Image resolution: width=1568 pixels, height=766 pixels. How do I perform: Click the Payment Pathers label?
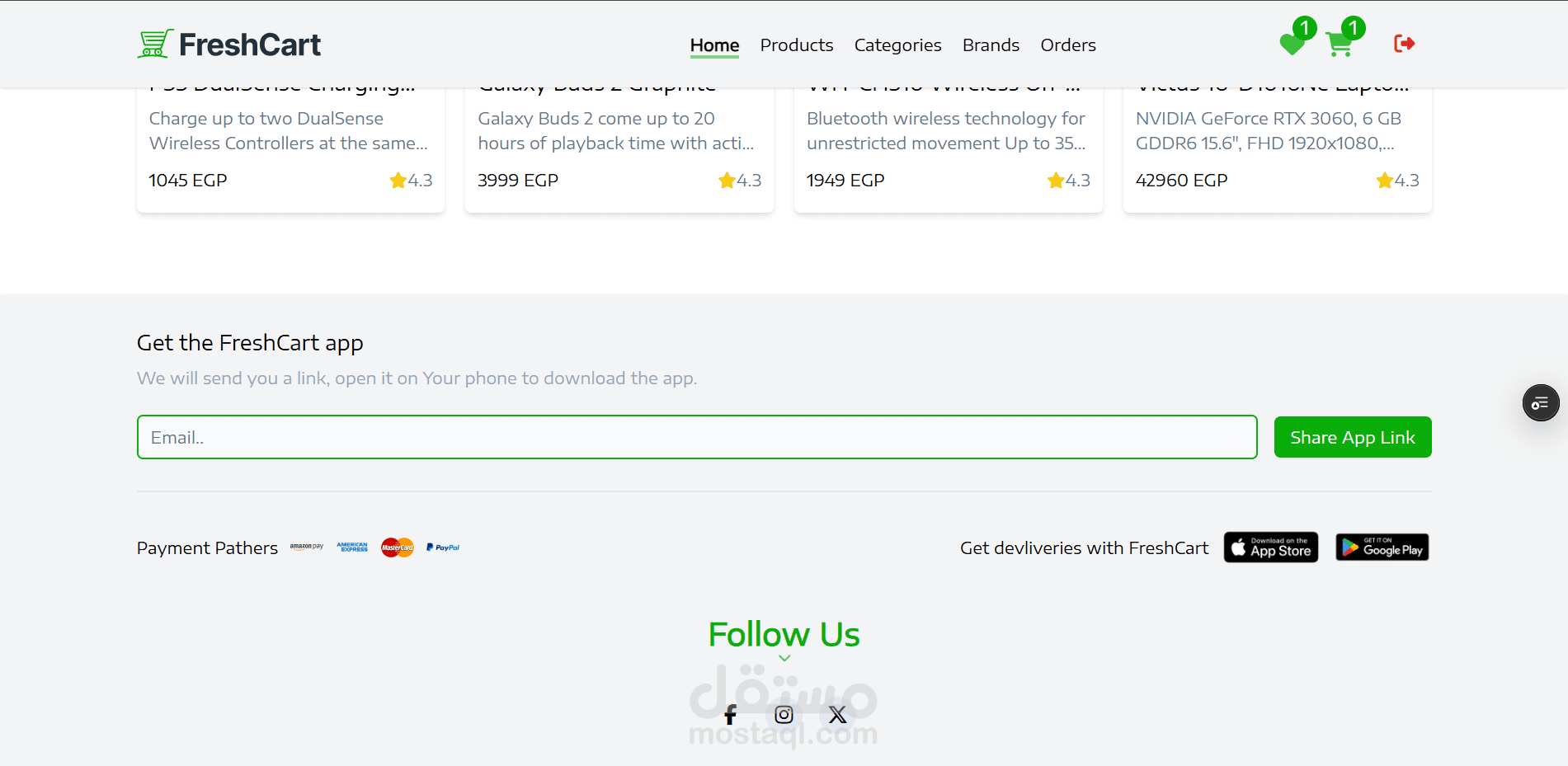tap(207, 548)
